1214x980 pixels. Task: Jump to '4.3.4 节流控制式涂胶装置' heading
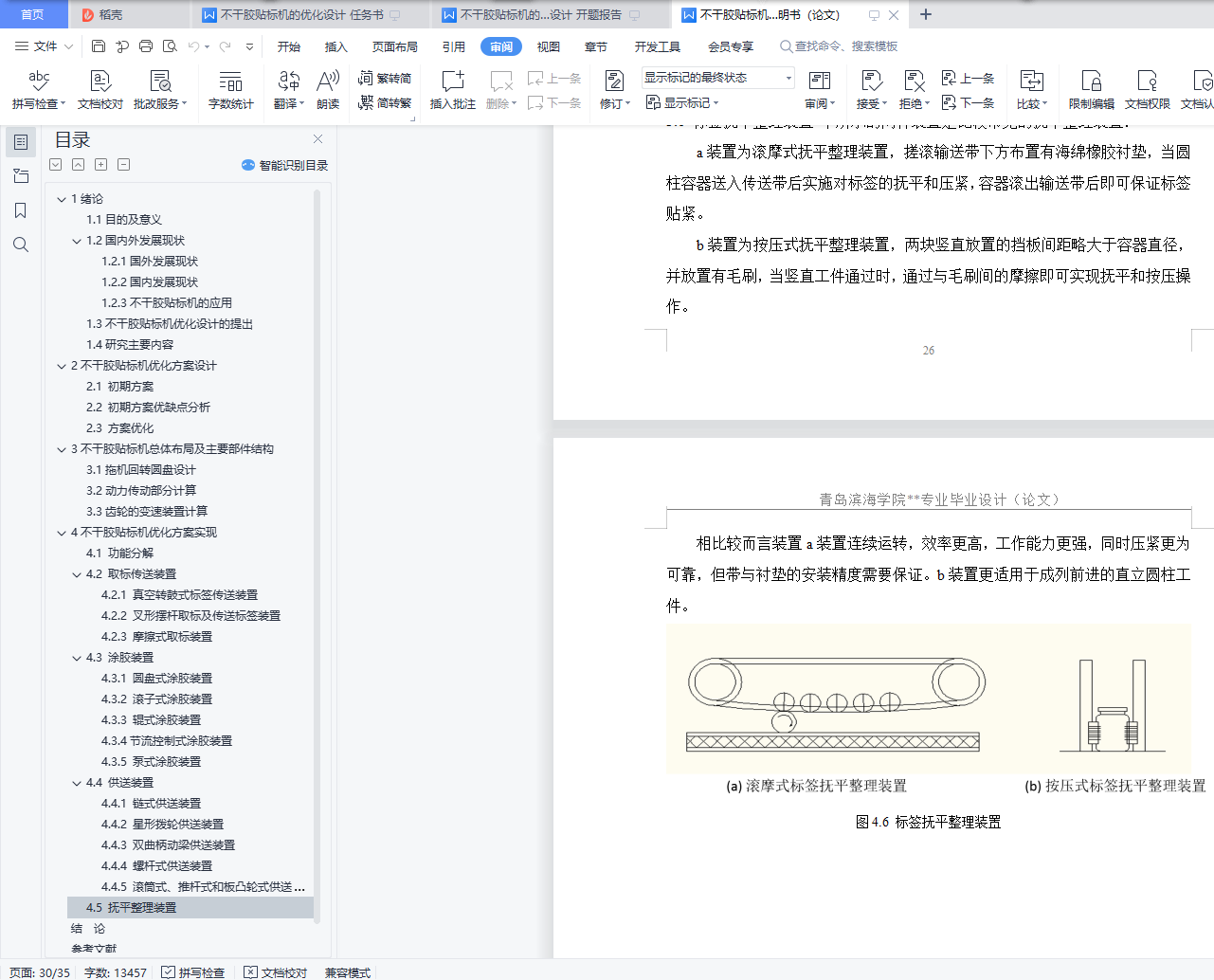click(167, 741)
